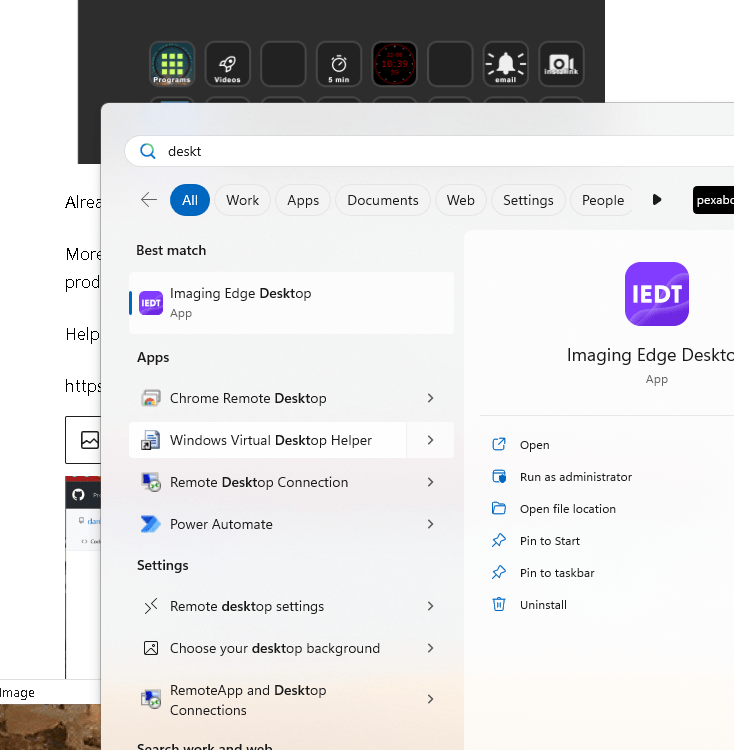The width and height of the screenshot is (734, 750).
Task: Expand Remote Desktop Connection chevron
Action: coord(430,482)
